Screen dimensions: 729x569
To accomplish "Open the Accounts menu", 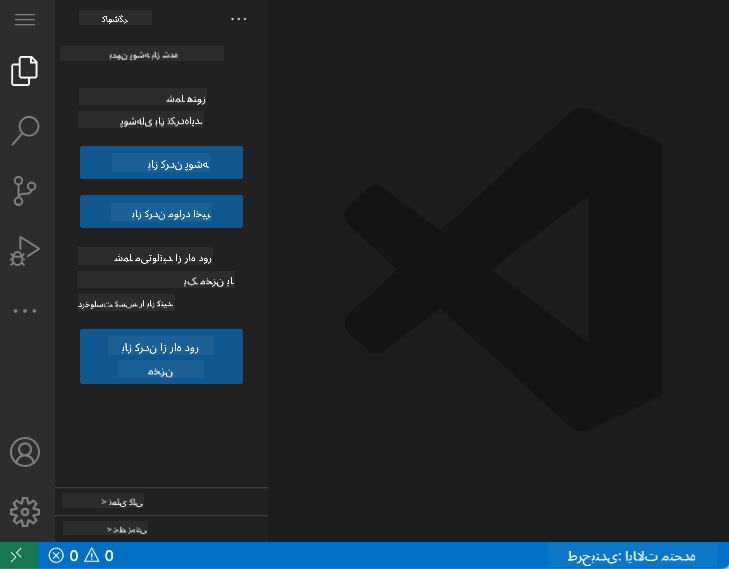I will point(25,452).
